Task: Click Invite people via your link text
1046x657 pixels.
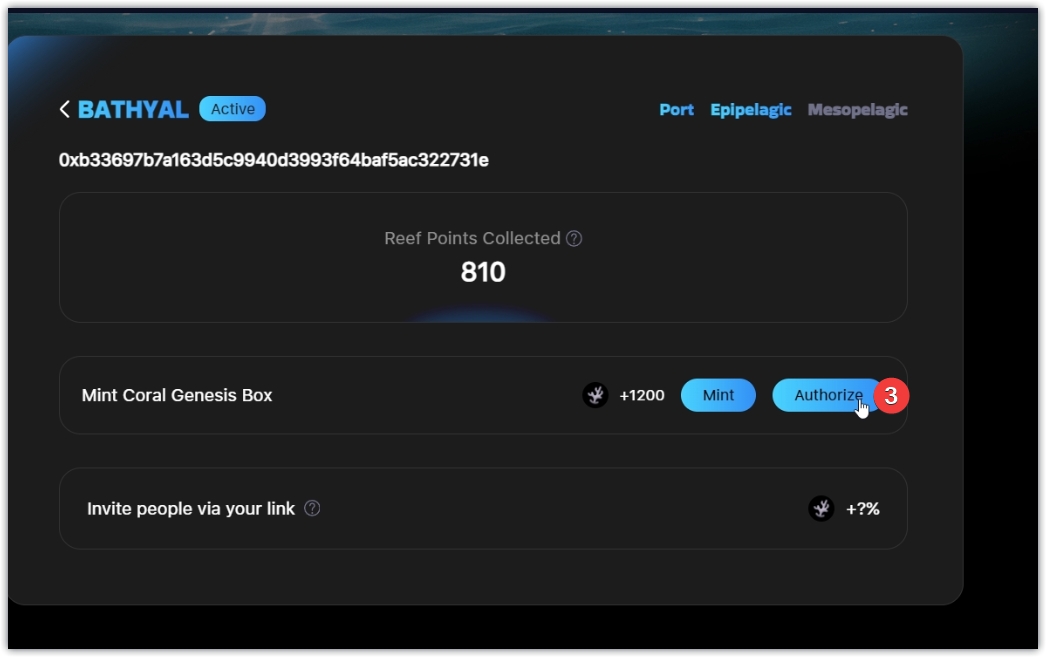Action: coord(191,509)
